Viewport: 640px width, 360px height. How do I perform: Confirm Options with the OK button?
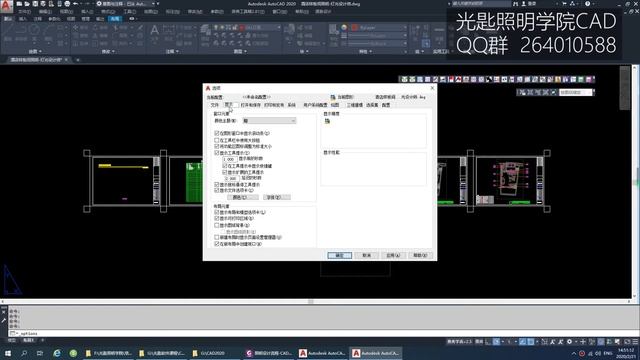tap(340, 255)
